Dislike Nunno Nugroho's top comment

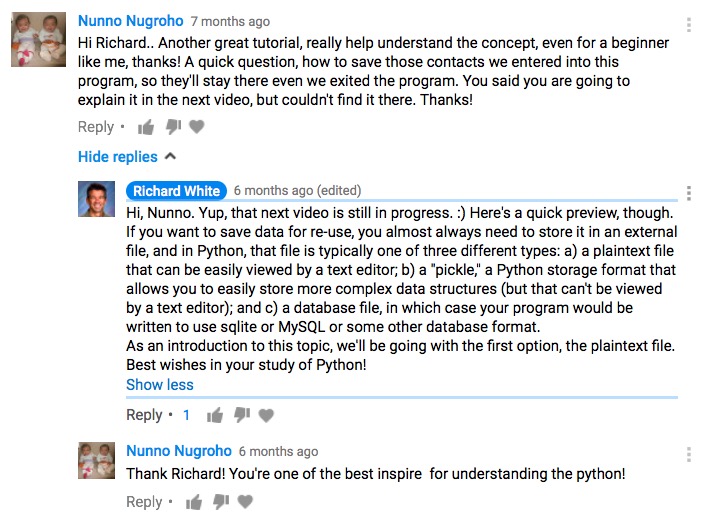173,127
